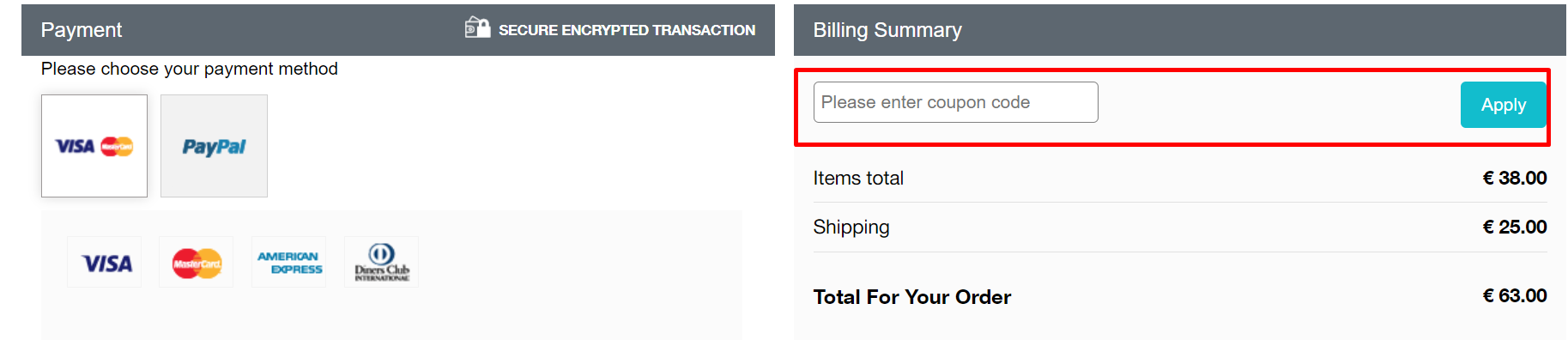Choose the PayPal payment method tile
The width and height of the screenshot is (1568, 340).
pyautogui.click(x=214, y=146)
